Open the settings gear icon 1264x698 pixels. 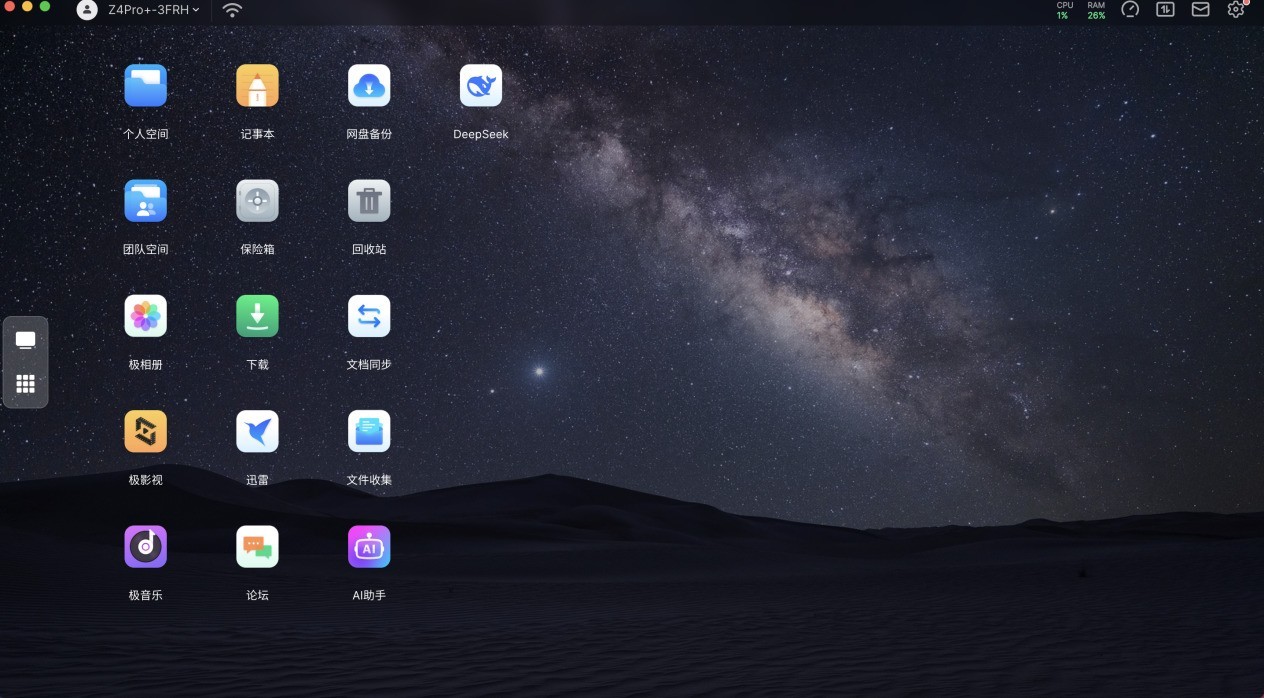click(x=1236, y=9)
